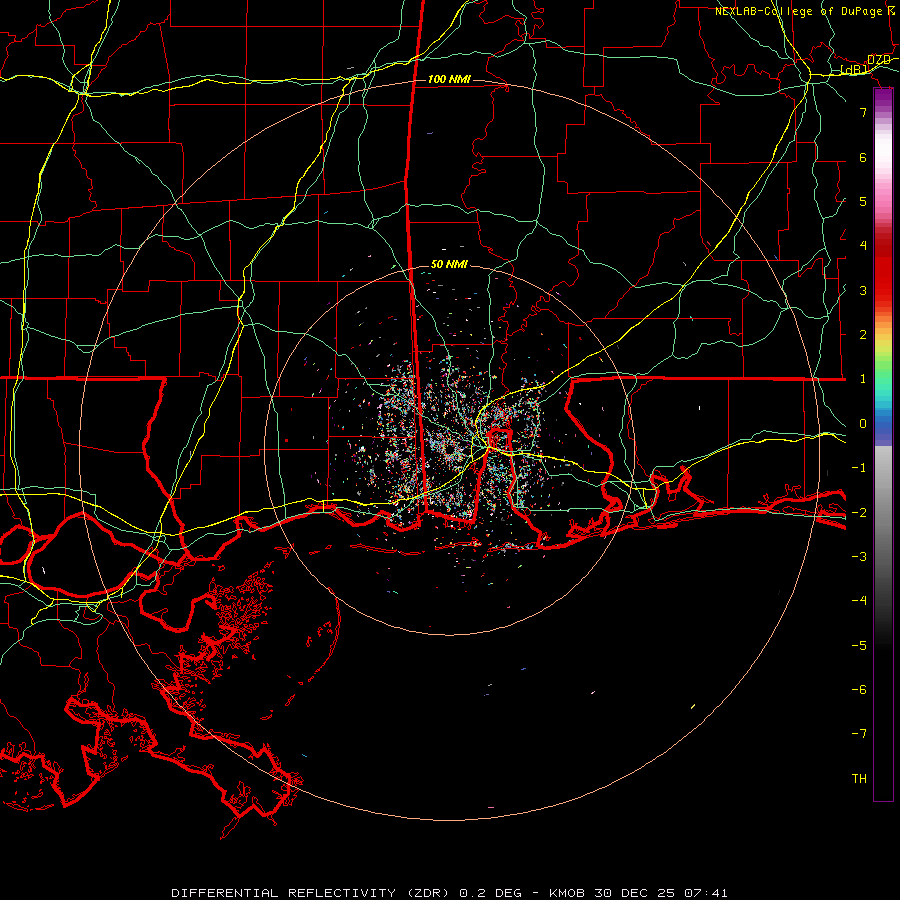Click the scale value -7

coord(859,734)
